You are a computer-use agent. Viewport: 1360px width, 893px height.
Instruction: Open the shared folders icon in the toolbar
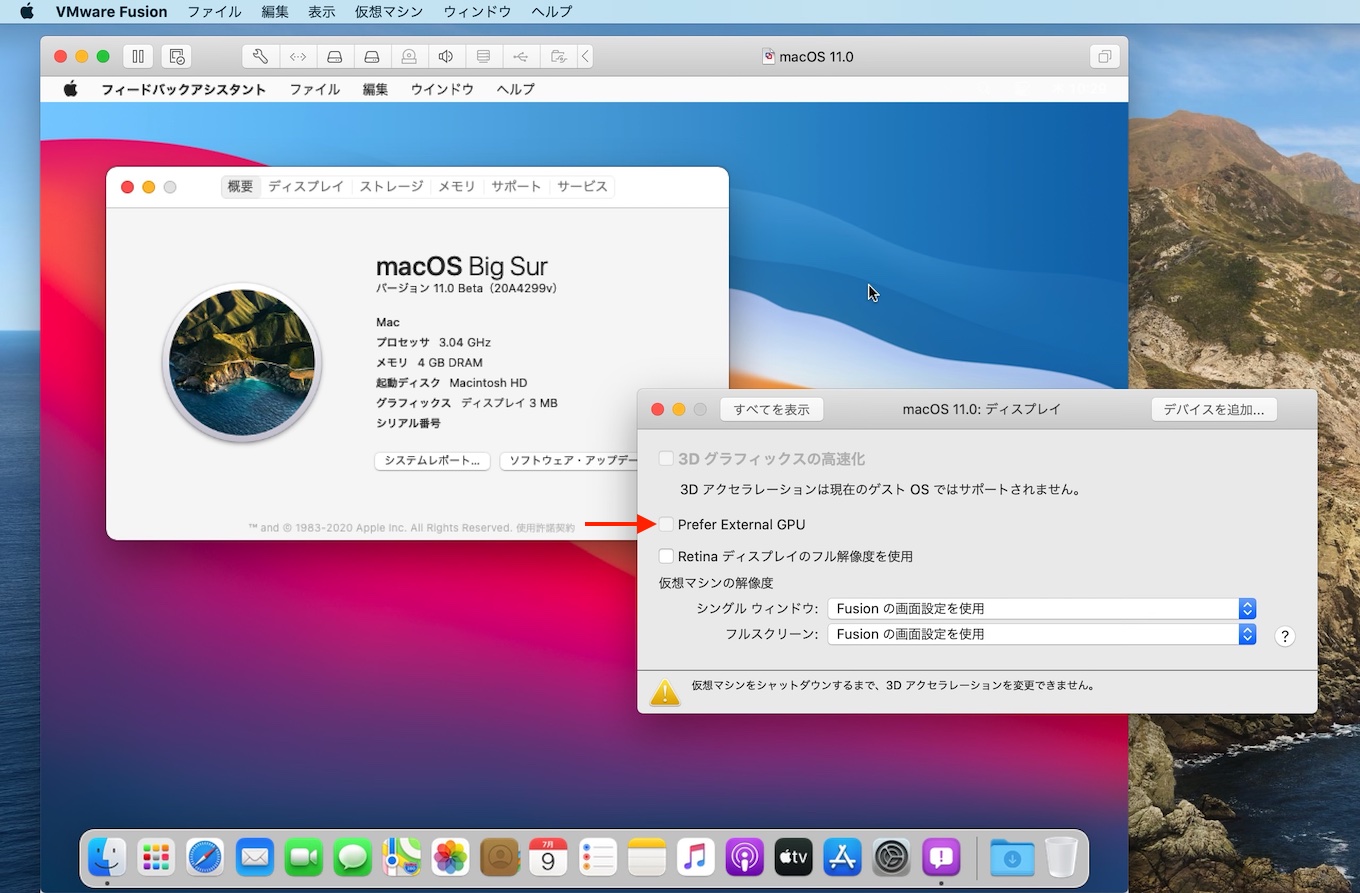(x=558, y=57)
